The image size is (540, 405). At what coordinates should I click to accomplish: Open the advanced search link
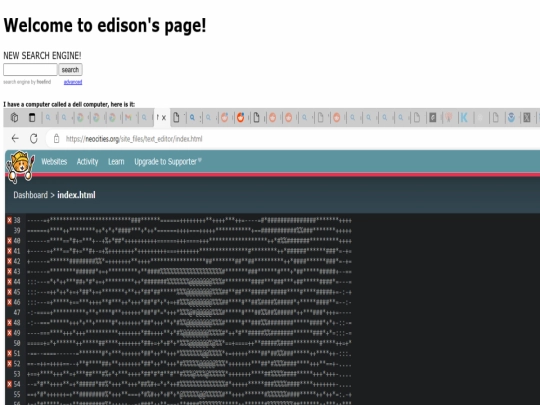point(73,82)
